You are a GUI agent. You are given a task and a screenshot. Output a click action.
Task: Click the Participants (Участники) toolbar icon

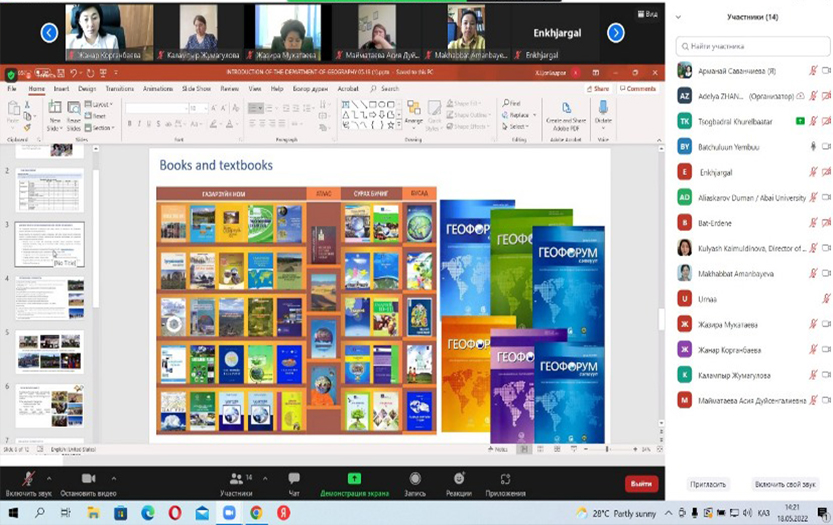(x=236, y=482)
